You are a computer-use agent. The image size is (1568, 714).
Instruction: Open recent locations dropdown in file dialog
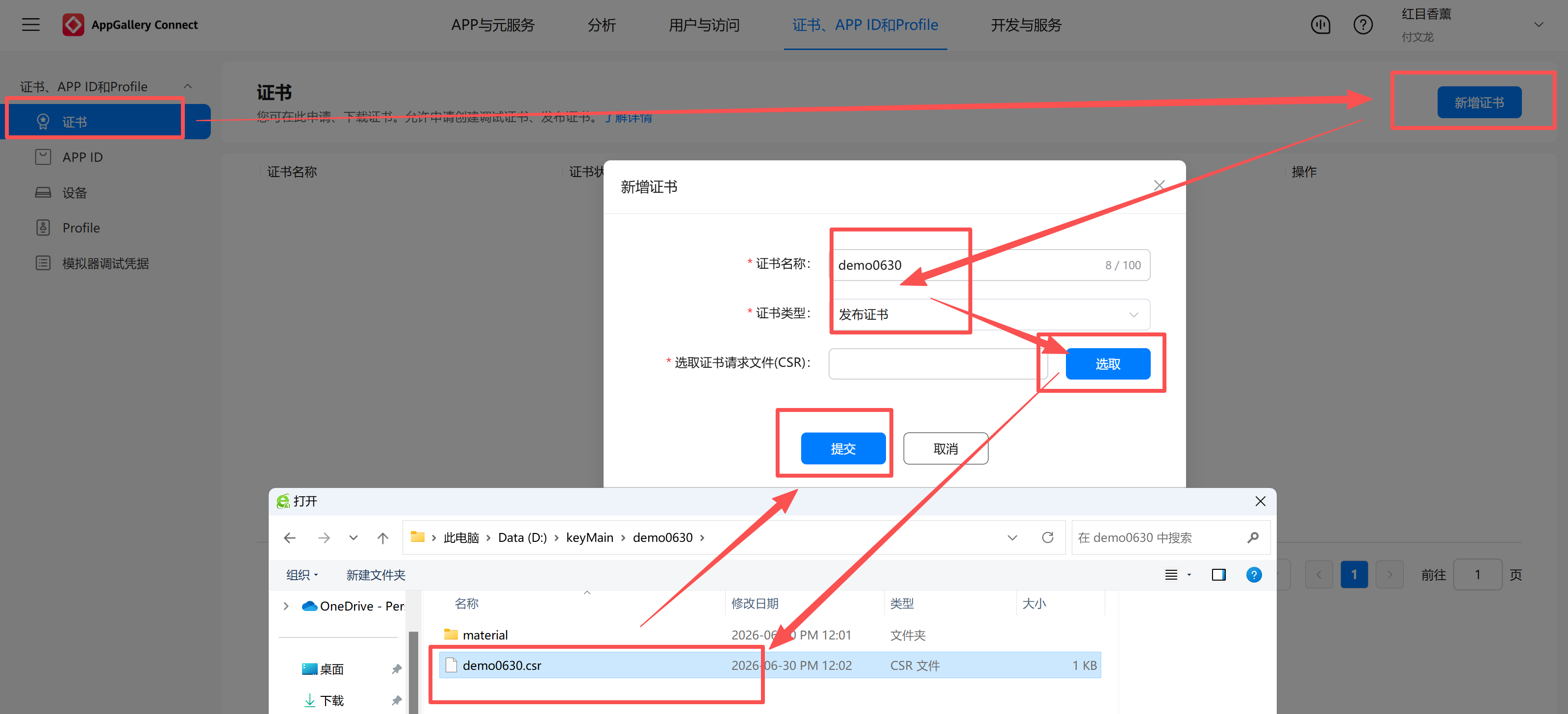click(x=354, y=537)
